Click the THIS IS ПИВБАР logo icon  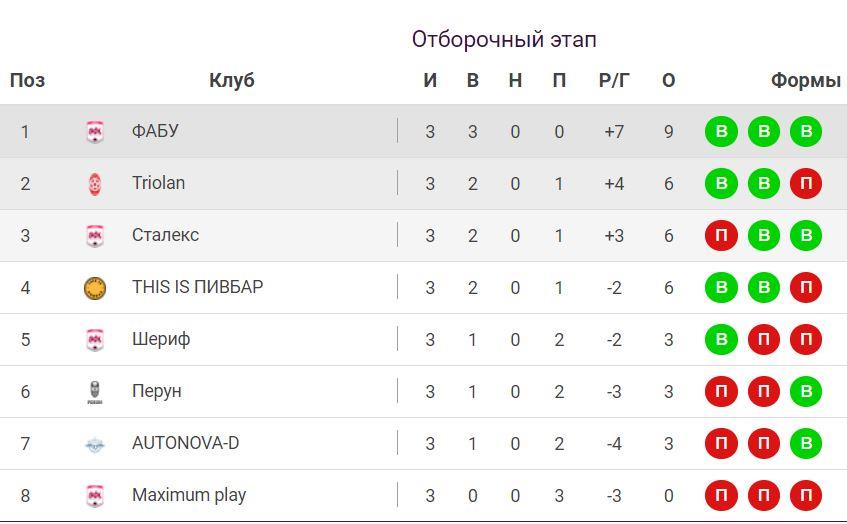point(95,288)
